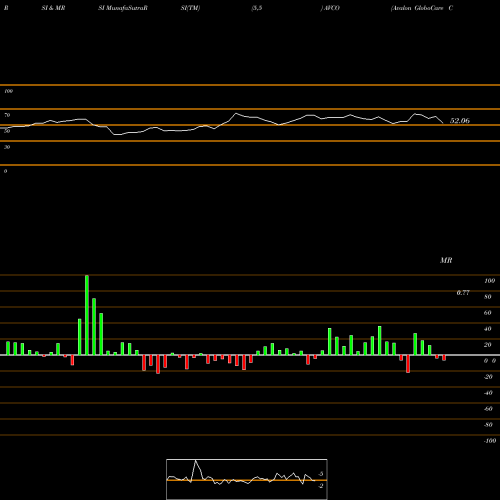Click the MR axis label 60
500x500 pixels.
point(488,313)
